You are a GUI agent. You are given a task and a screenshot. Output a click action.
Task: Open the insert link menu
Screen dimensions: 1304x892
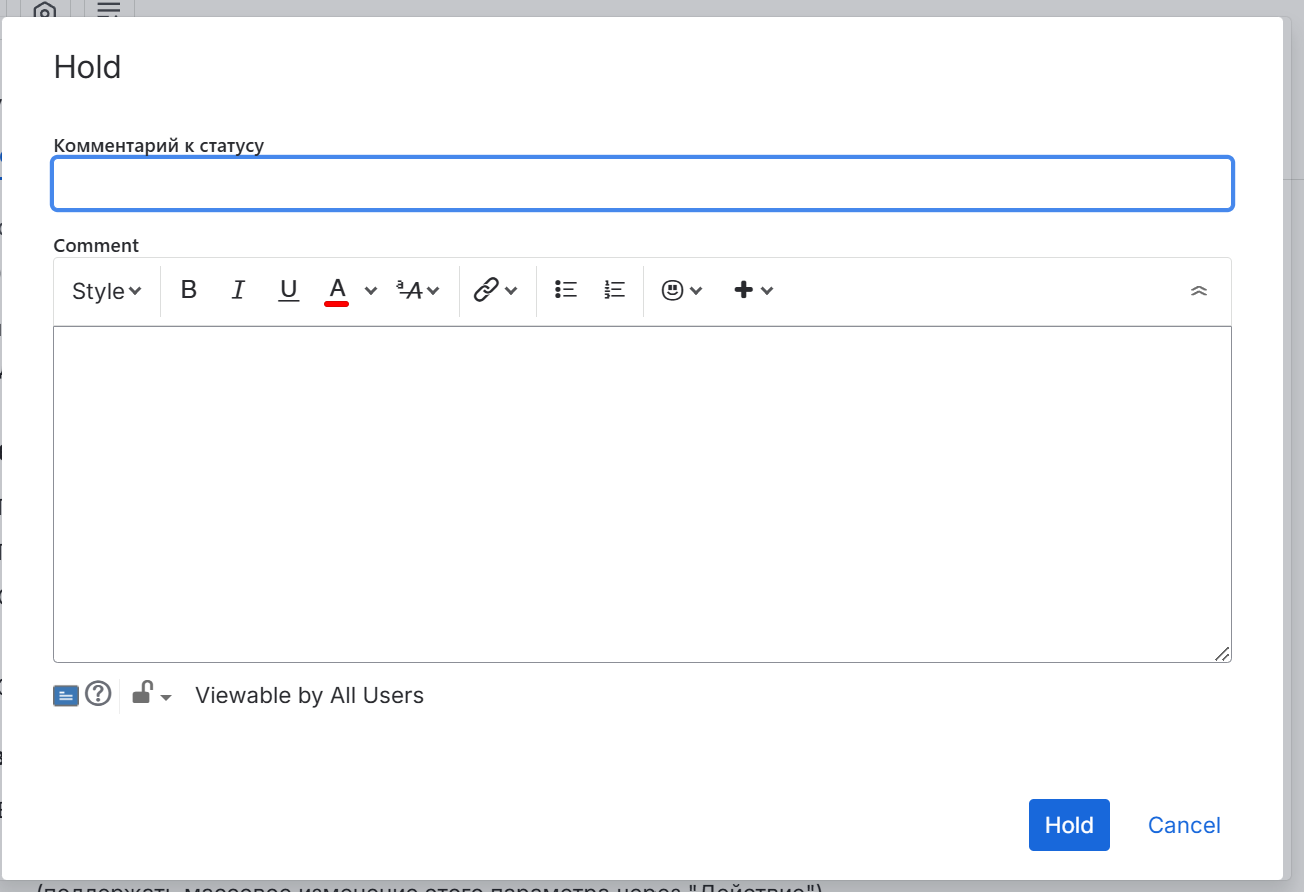click(495, 290)
